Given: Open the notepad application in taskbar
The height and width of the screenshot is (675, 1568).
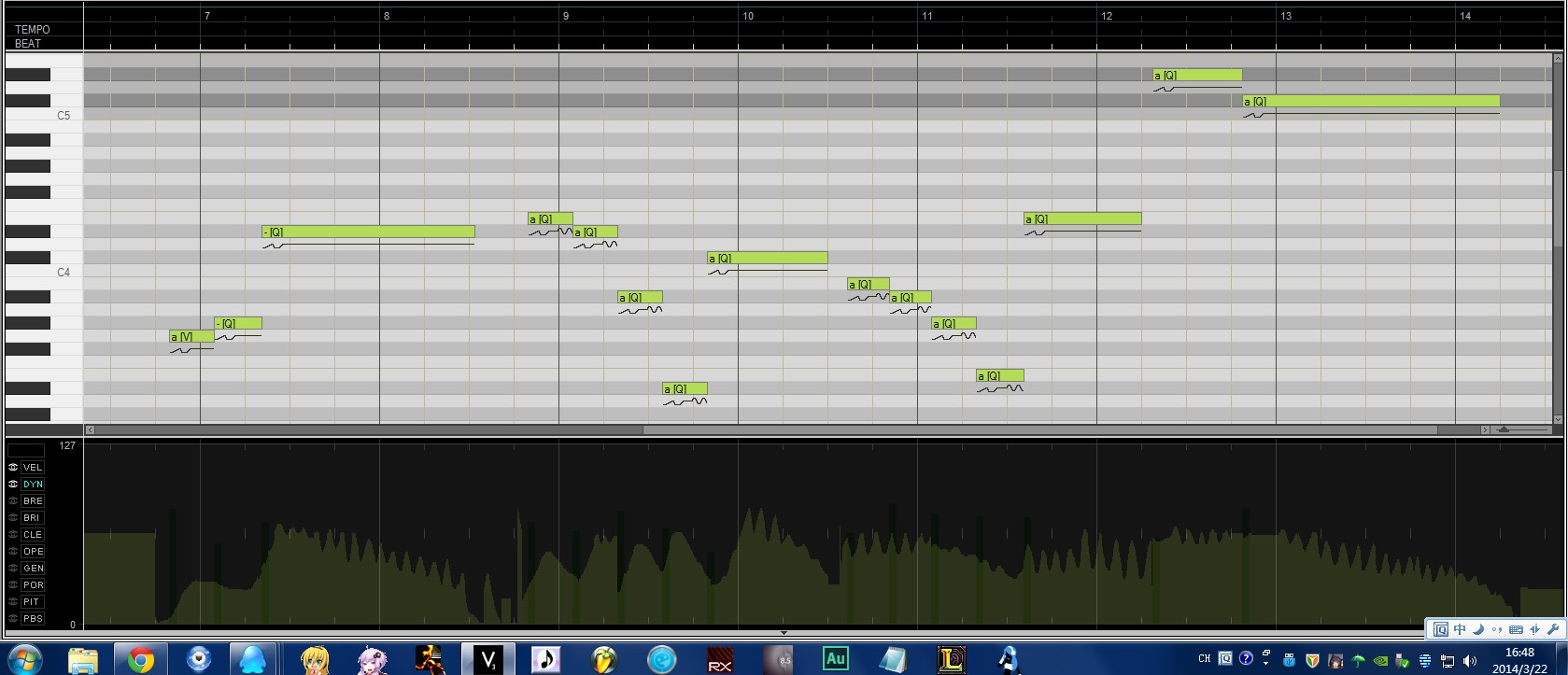Looking at the screenshot, I should 893,659.
